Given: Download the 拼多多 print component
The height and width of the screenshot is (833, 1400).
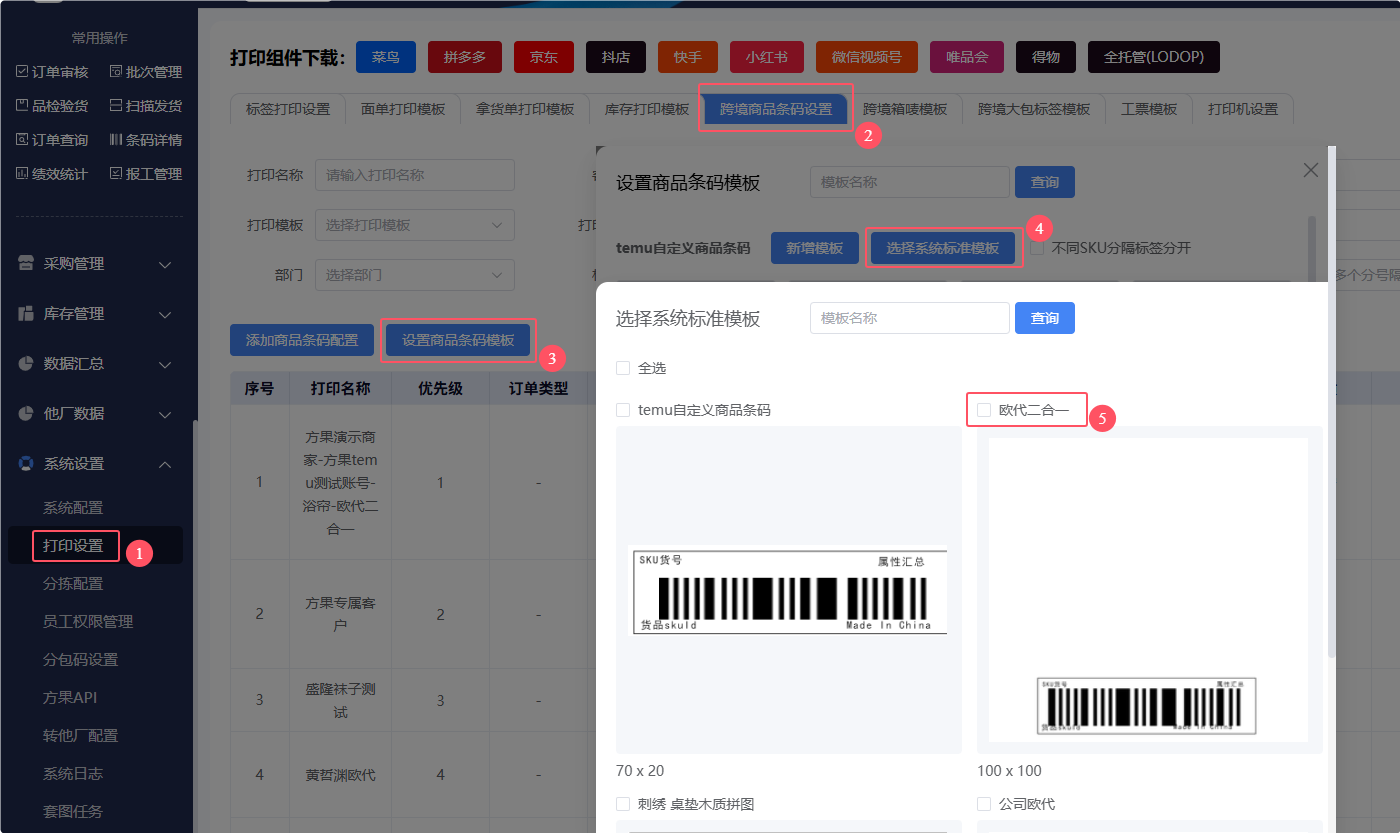Looking at the screenshot, I should [x=464, y=57].
